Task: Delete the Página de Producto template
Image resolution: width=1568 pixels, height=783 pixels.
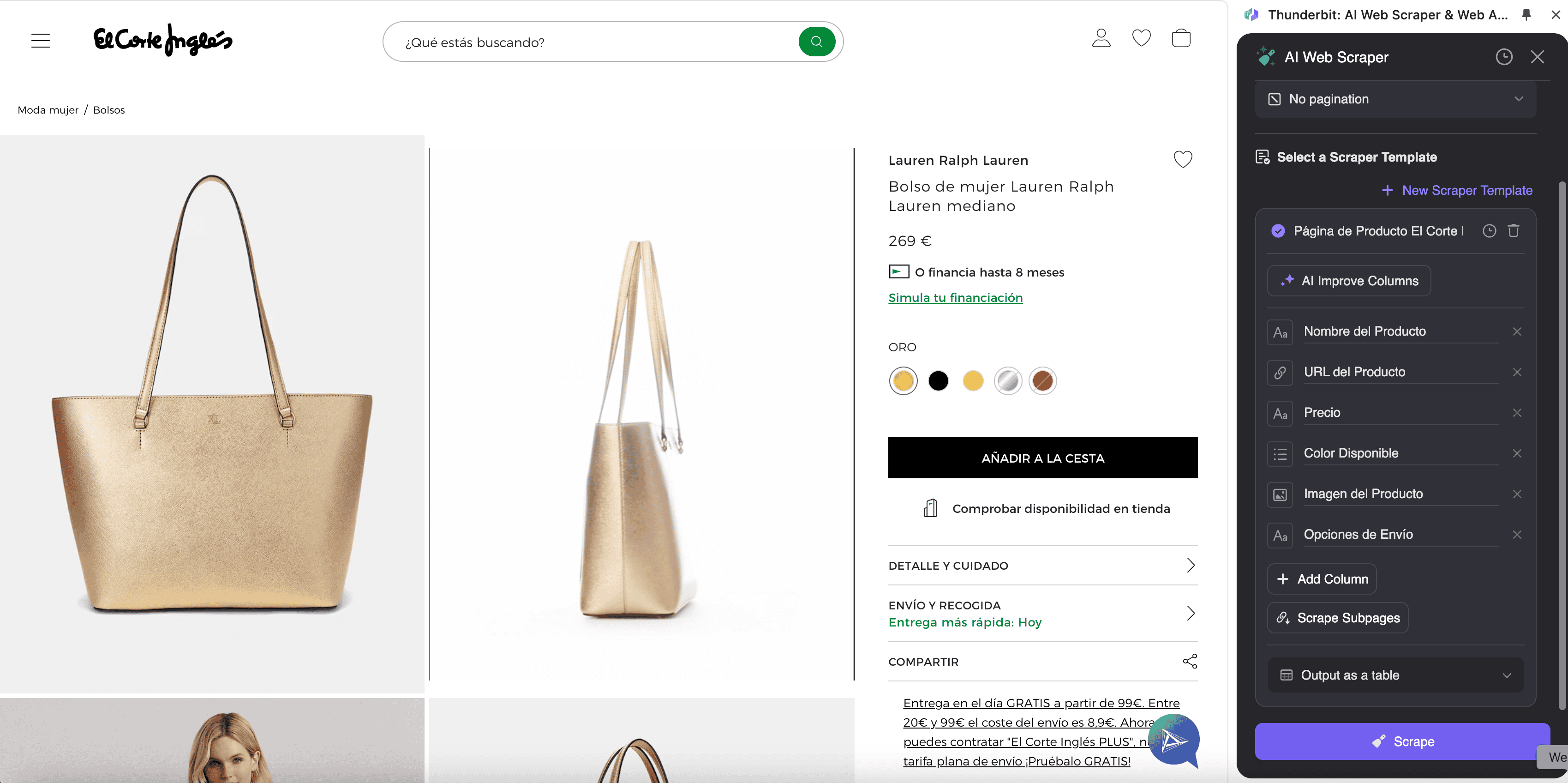Action: point(1513,231)
